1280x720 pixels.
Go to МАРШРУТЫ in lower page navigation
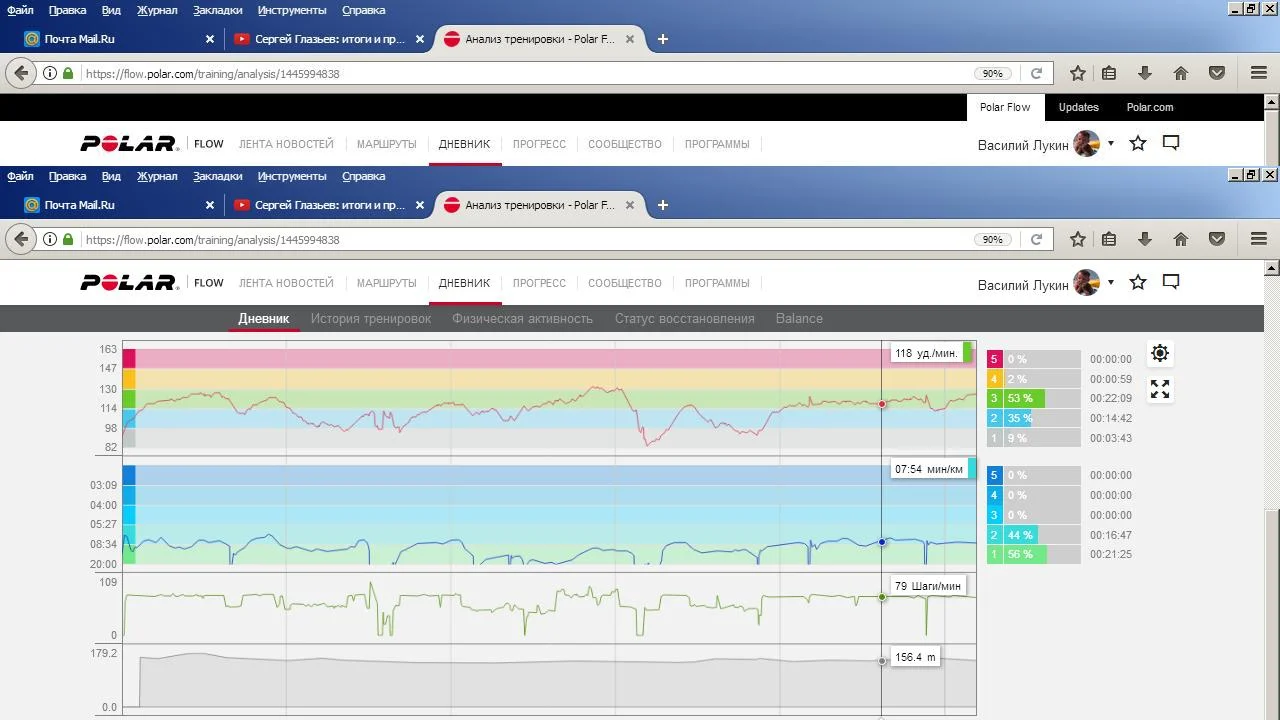386,283
